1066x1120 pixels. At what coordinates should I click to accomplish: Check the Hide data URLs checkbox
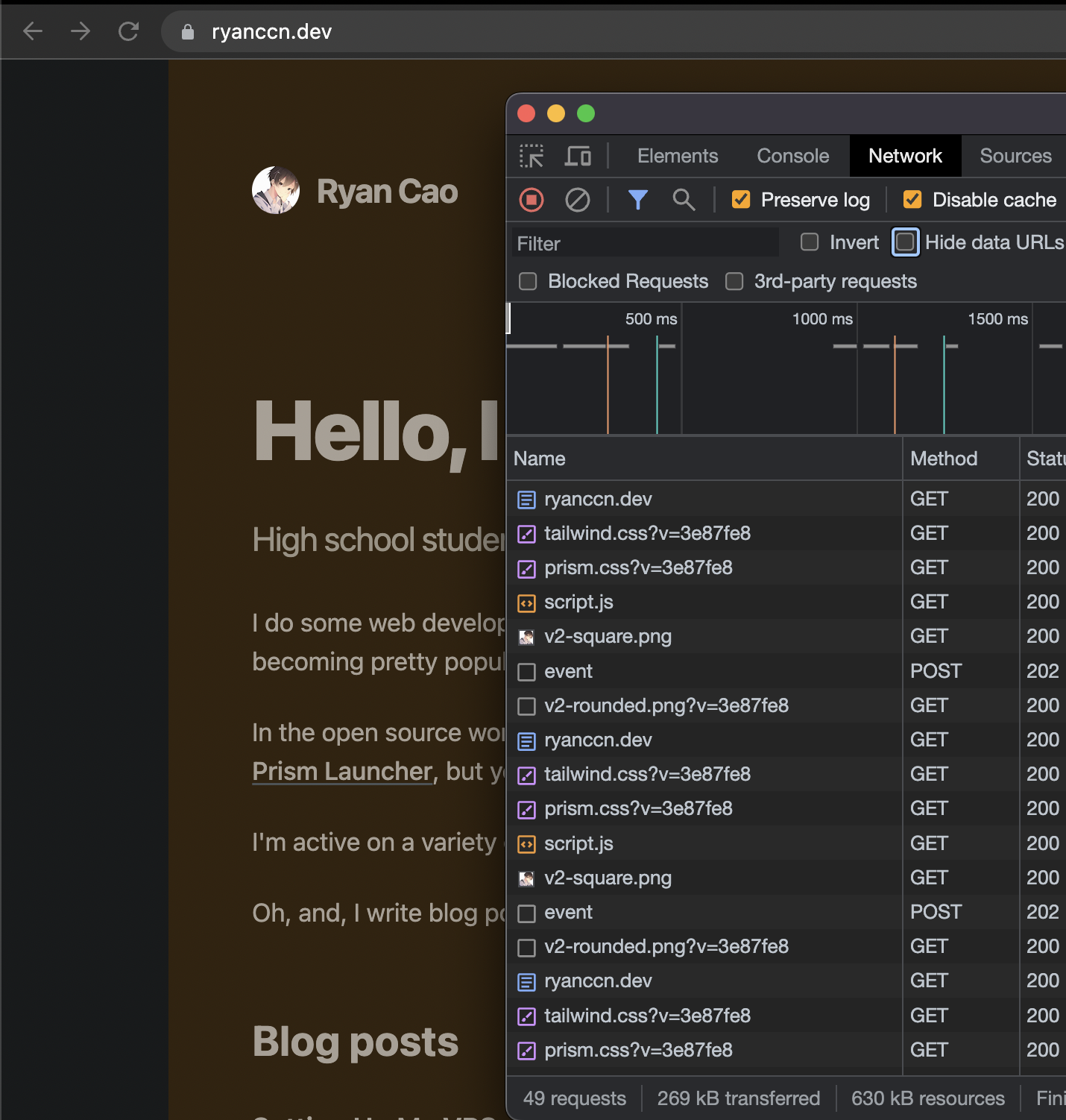905,242
